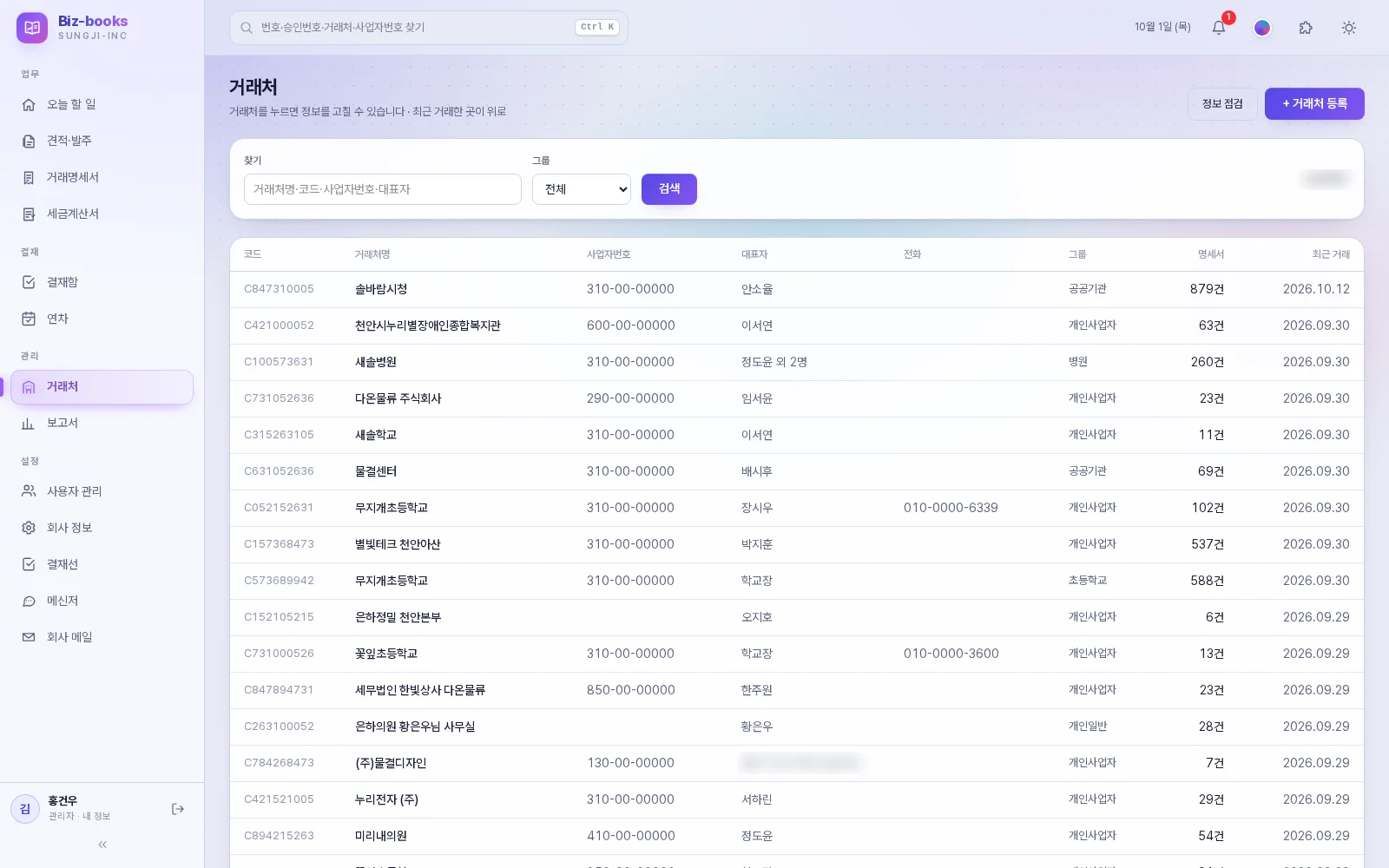Open the 솔바람시청 customer row
The width and height of the screenshot is (1389, 868).
point(797,289)
